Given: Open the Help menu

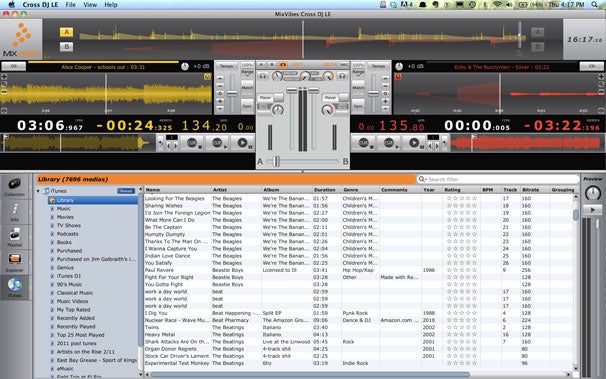Looking at the screenshot, I should click(x=111, y=5).
